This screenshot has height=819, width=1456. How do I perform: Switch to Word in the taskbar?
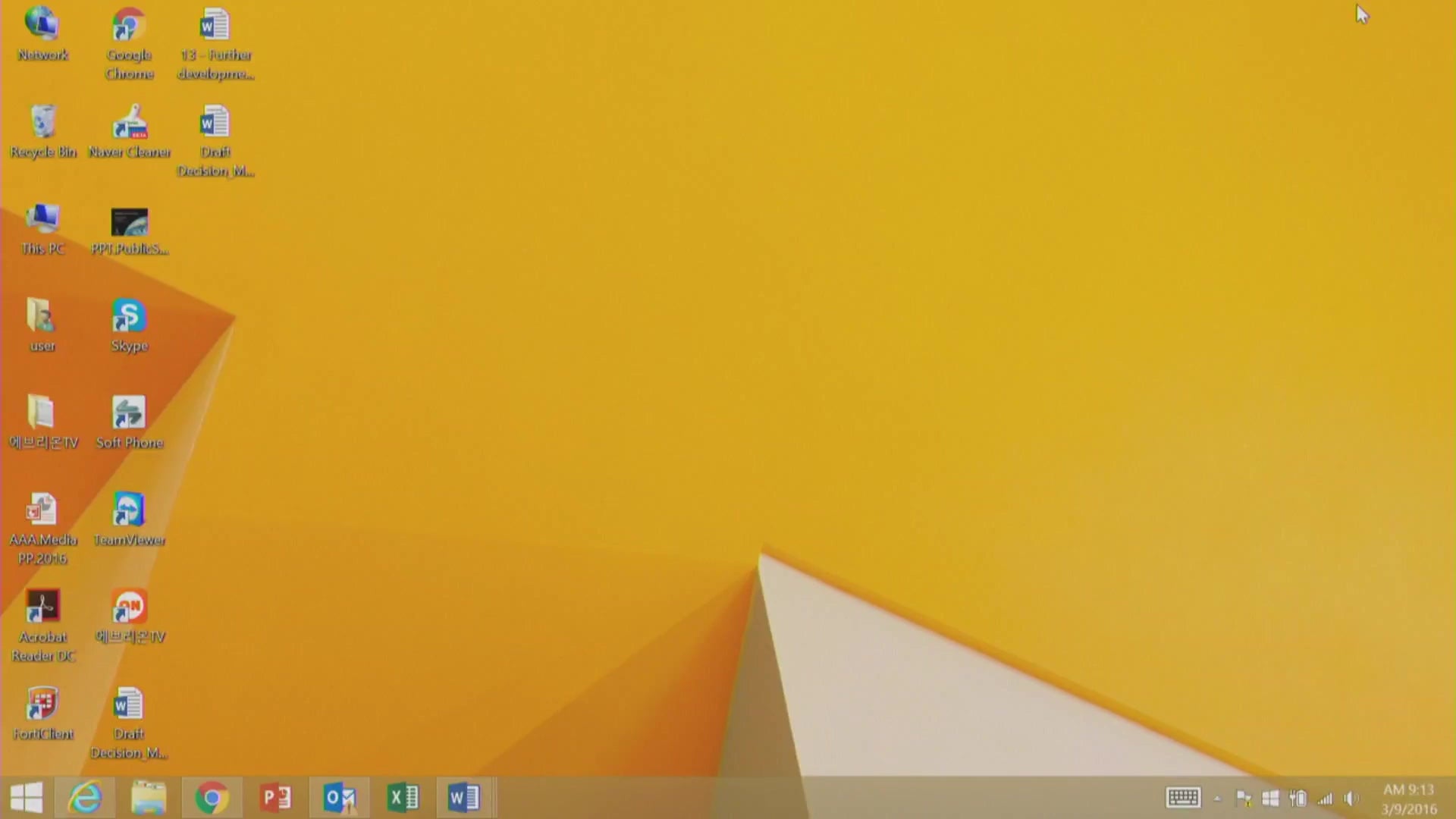click(464, 798)
